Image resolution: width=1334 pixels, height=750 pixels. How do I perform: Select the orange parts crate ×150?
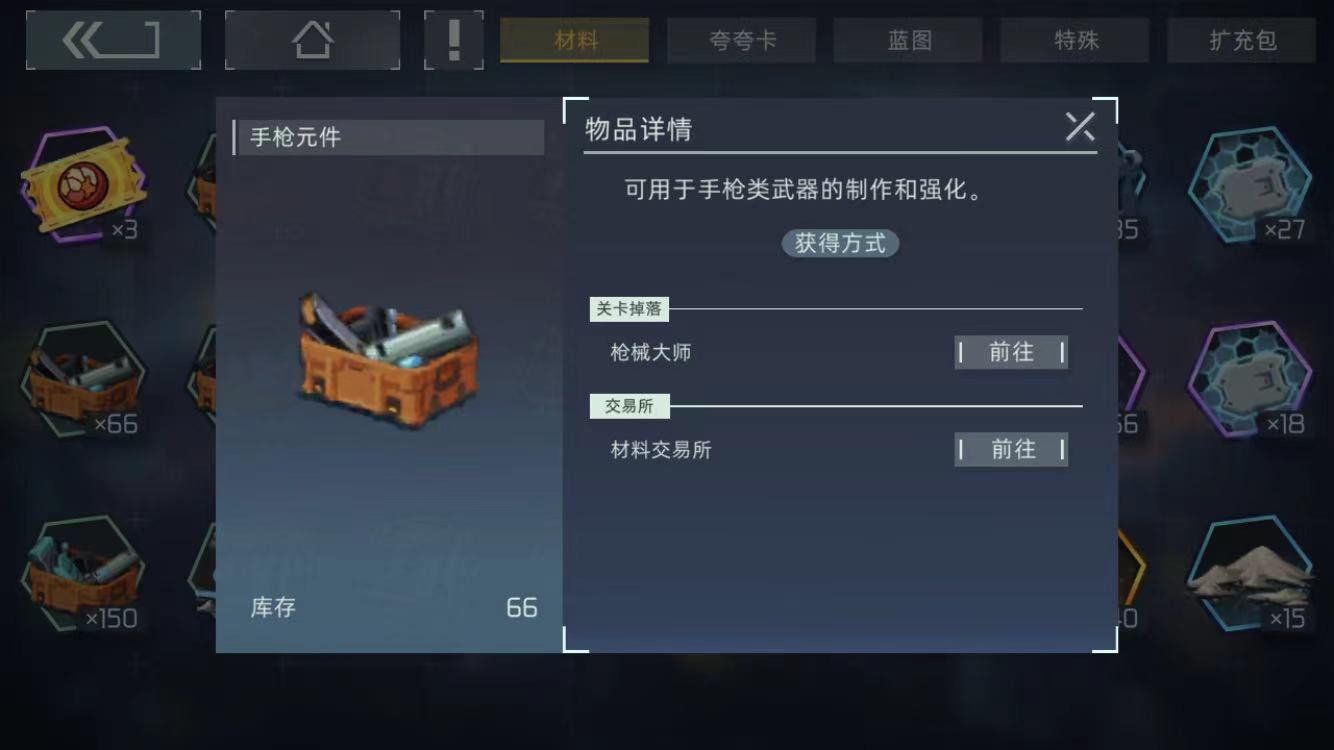coord(83,574)
